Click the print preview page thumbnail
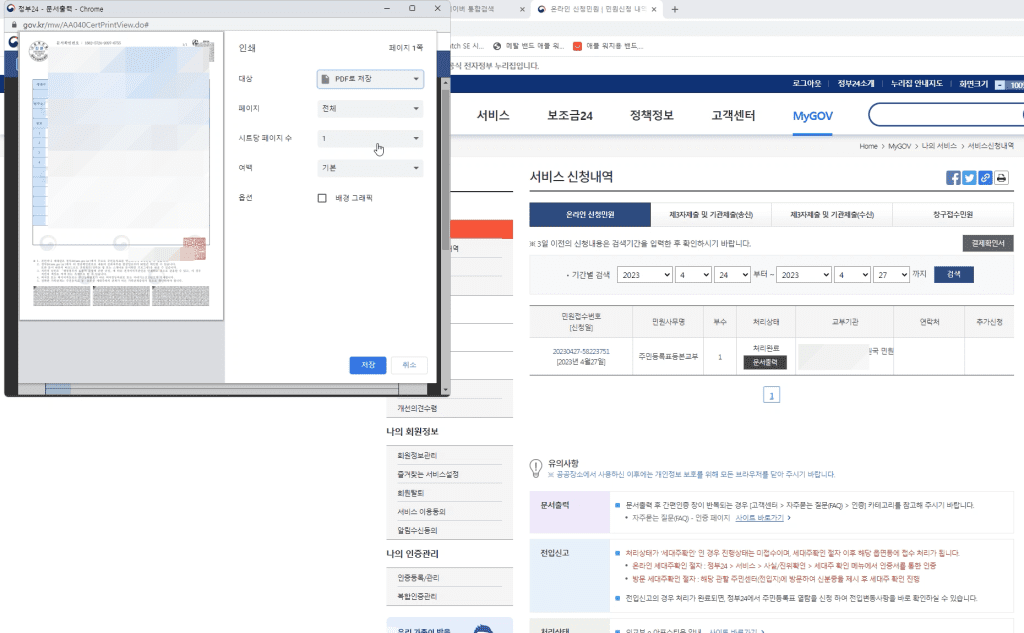 (x=121, y=176)
